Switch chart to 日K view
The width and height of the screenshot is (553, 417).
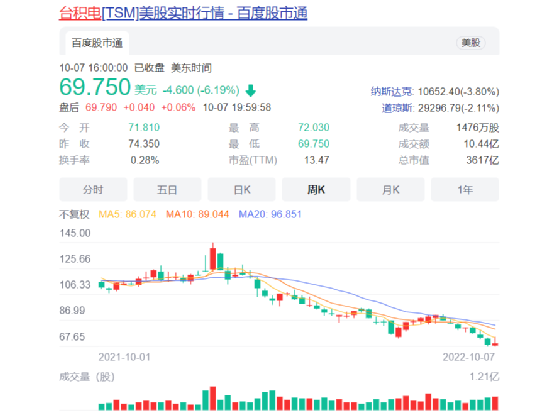click(x=242, y=190)
